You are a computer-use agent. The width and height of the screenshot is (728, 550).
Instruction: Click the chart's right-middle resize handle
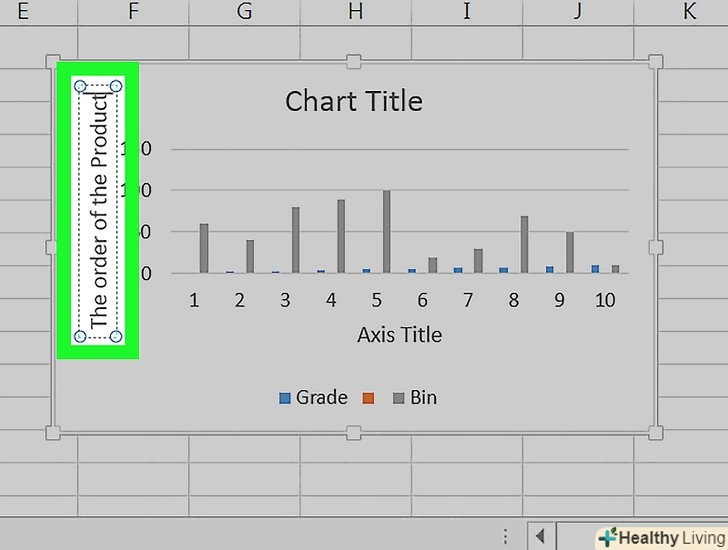pyautogui.click(x=655, y=247)
